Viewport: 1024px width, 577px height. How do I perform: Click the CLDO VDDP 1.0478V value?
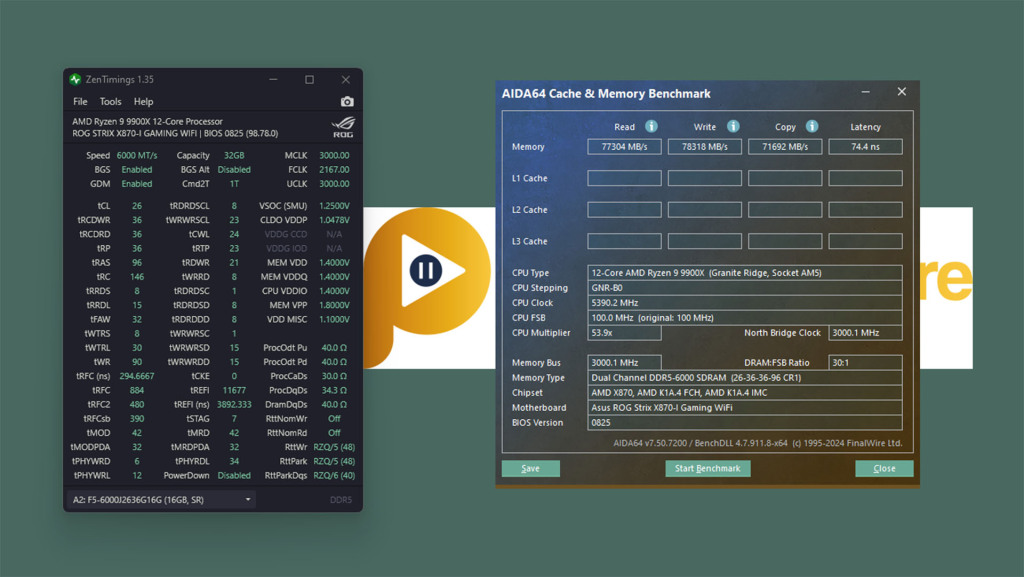coord(334,220)
